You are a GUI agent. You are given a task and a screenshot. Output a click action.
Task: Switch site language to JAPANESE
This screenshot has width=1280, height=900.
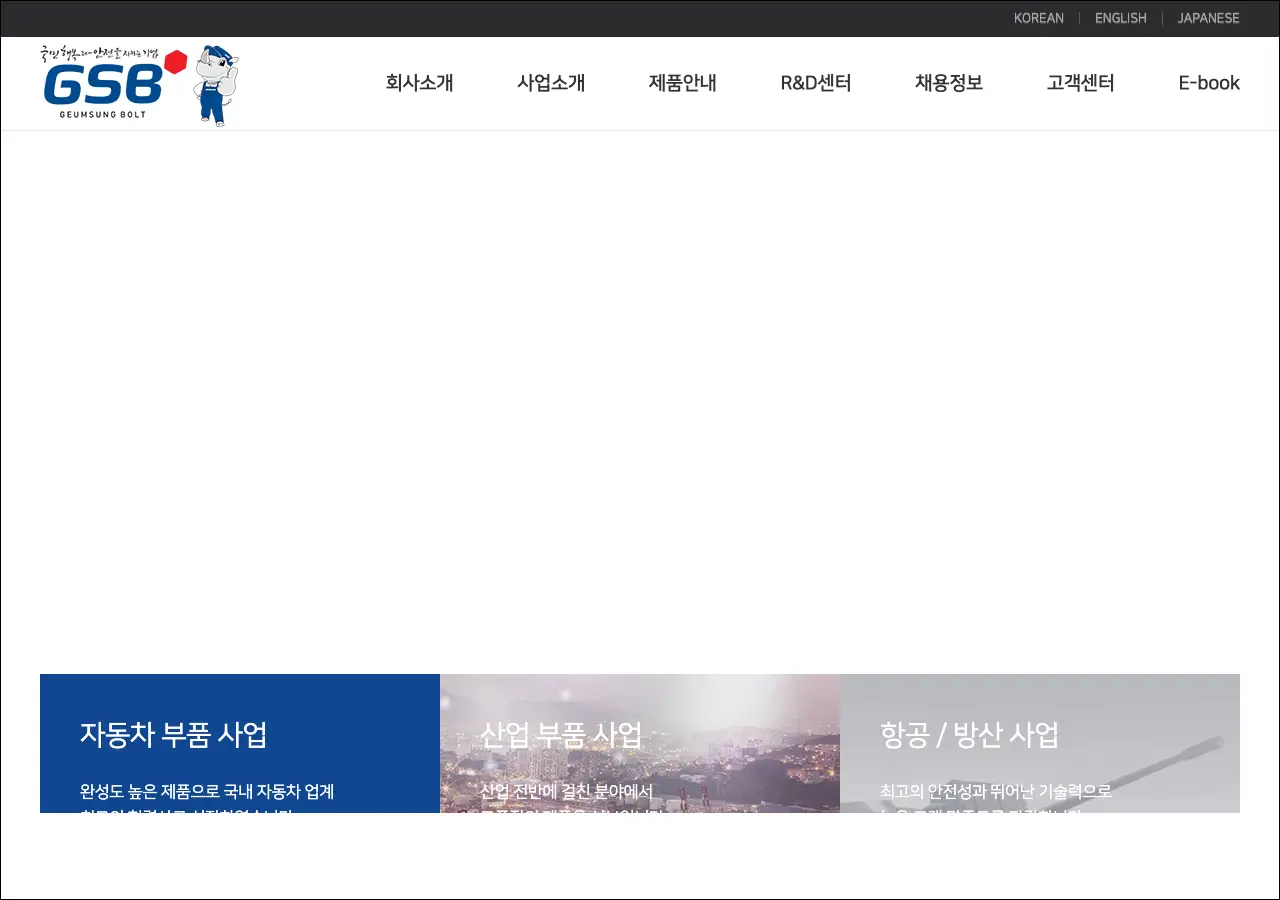[1208, 18]
